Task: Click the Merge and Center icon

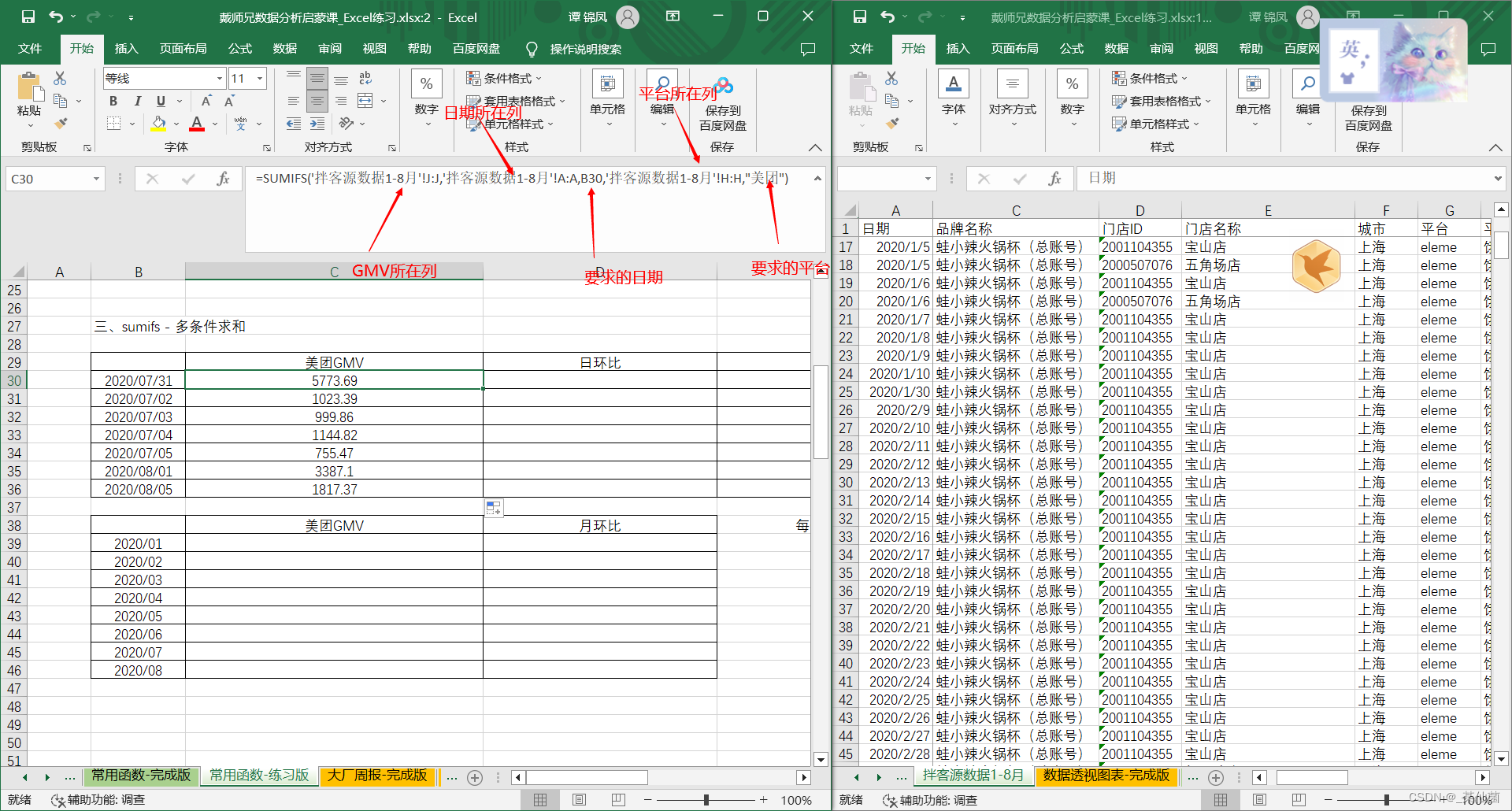Action: 365,101
